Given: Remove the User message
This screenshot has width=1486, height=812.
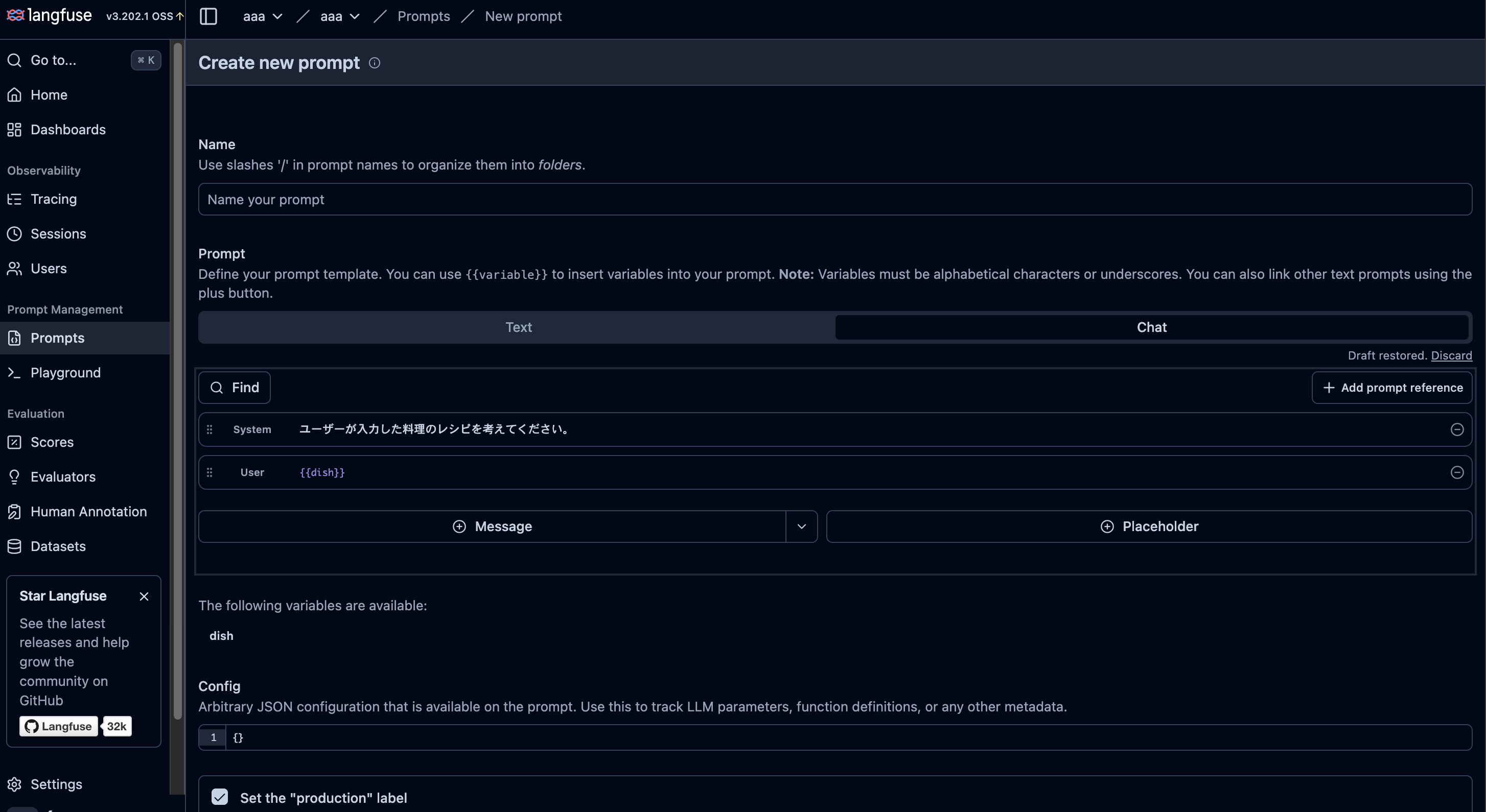Looking at the screenshot, I should [x=1456, y=473].
